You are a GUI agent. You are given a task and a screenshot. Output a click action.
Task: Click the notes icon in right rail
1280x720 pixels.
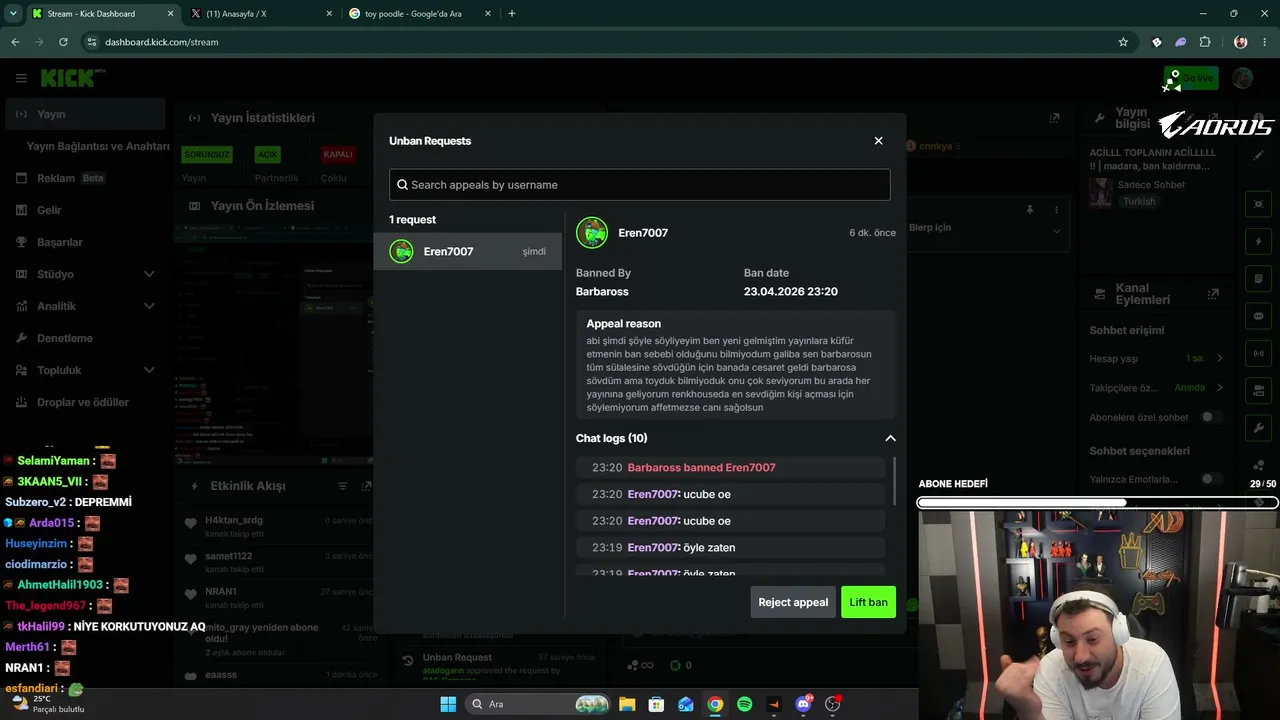(x=1259, y=278)
